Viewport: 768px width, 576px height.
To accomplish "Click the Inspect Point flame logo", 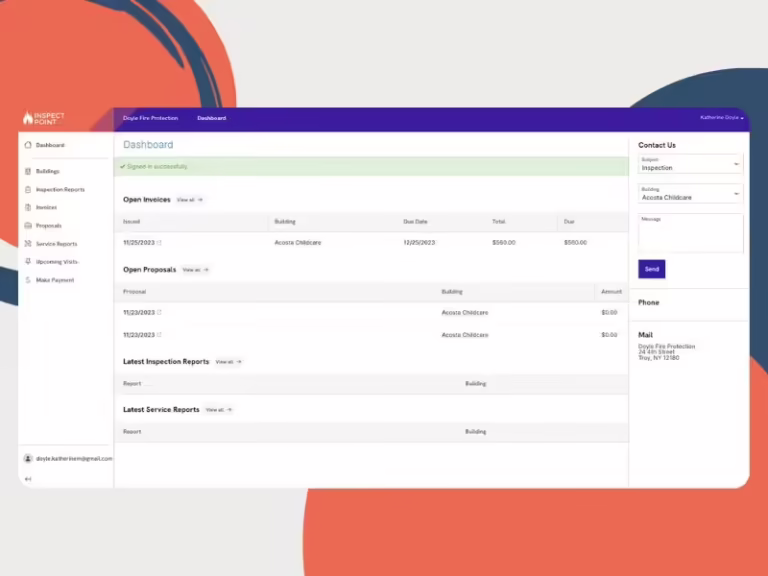I will (28, 118).
